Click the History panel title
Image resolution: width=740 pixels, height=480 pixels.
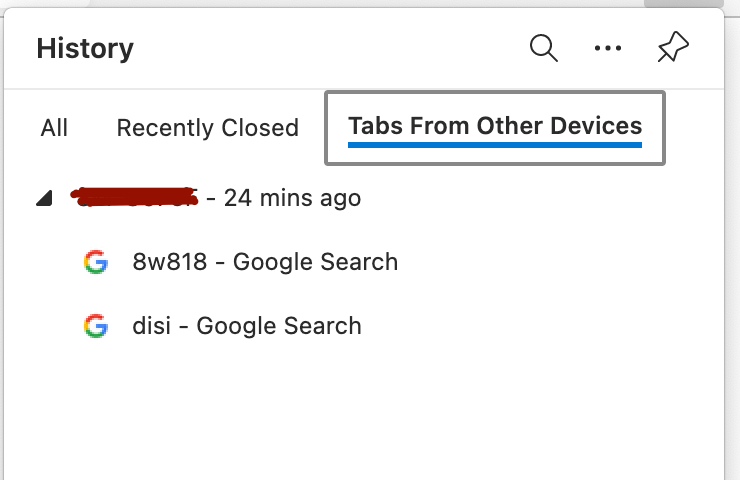click(85, 48)
